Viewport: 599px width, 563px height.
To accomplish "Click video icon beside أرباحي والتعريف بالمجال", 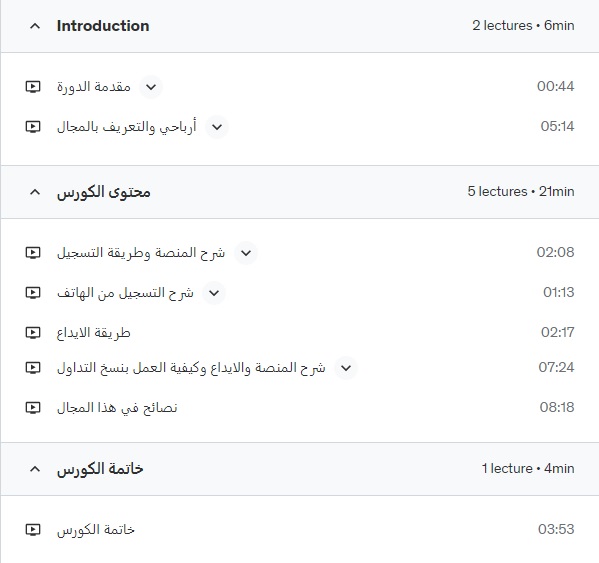I will click(33, 126).
